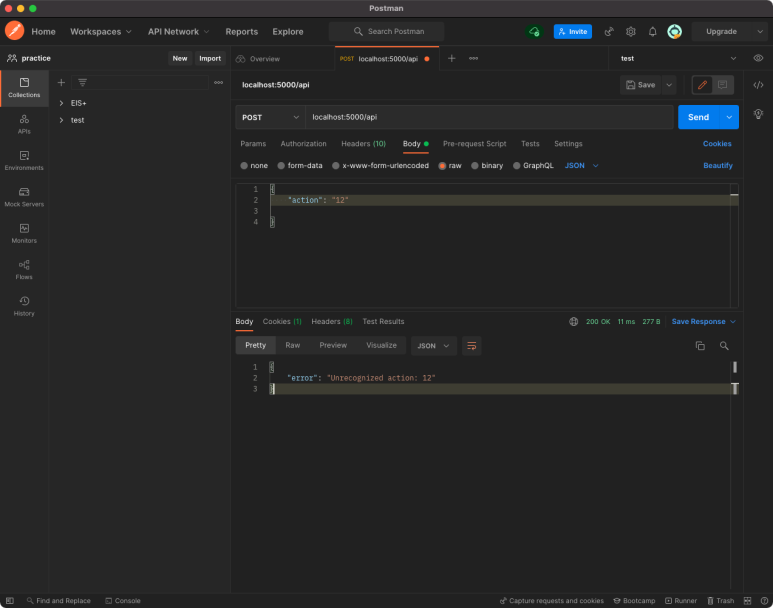Screen dimensions: 773x608
Task: Toggle the sidebar icon in status bar
Action: [x=10, y=601]
